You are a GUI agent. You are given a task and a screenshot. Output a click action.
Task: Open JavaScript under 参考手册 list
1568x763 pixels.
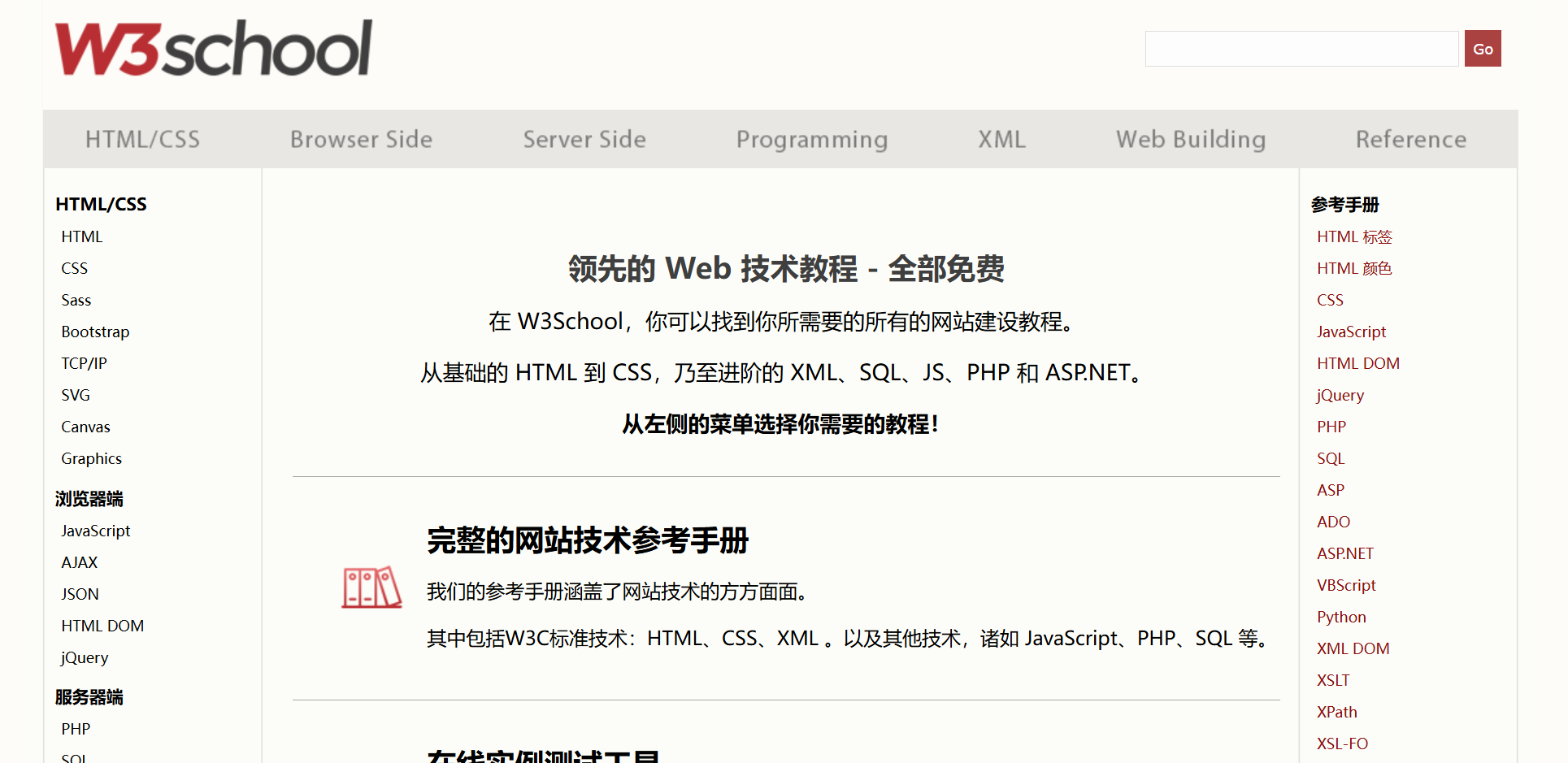(x=1351, y=332)
